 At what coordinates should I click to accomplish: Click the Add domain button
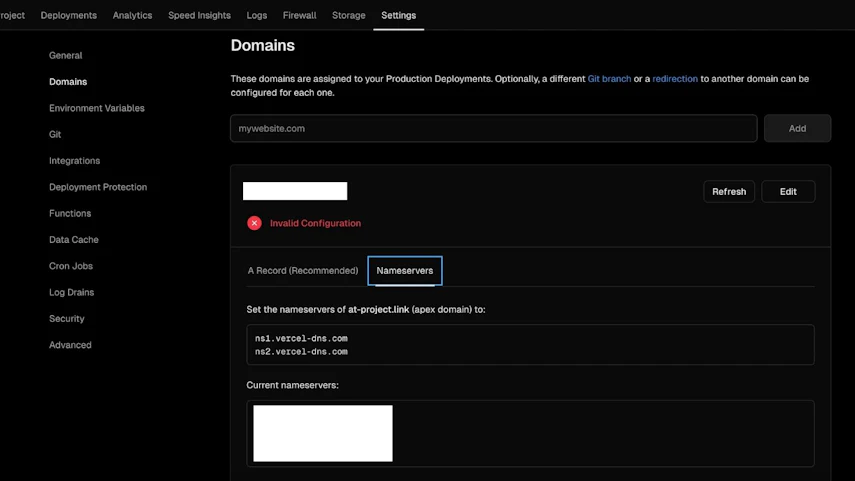[797, 128]
